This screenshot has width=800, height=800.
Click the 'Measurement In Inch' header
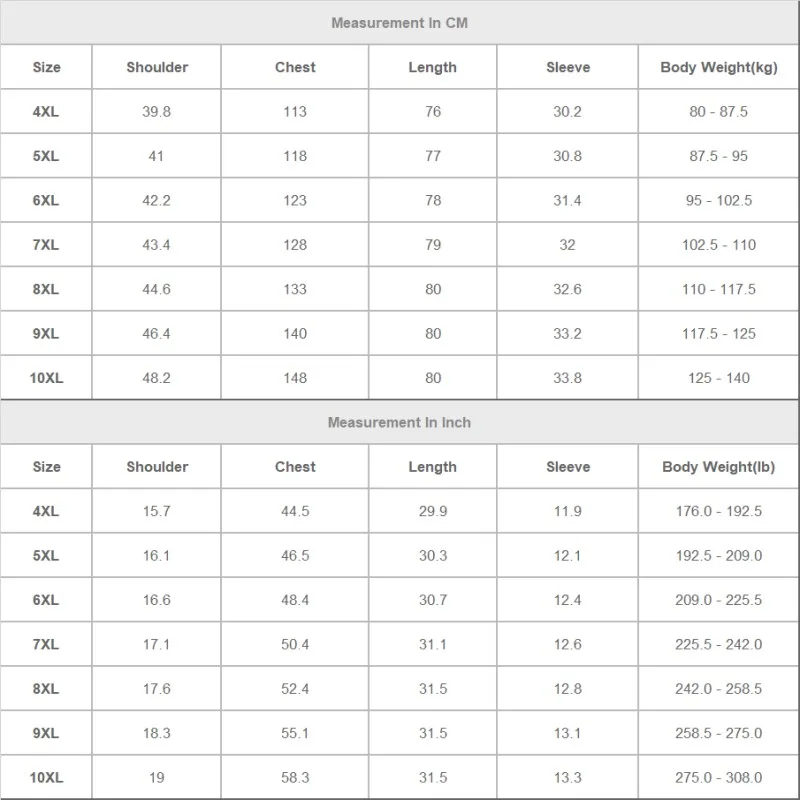pyautogui.click(x=399, y=422)
